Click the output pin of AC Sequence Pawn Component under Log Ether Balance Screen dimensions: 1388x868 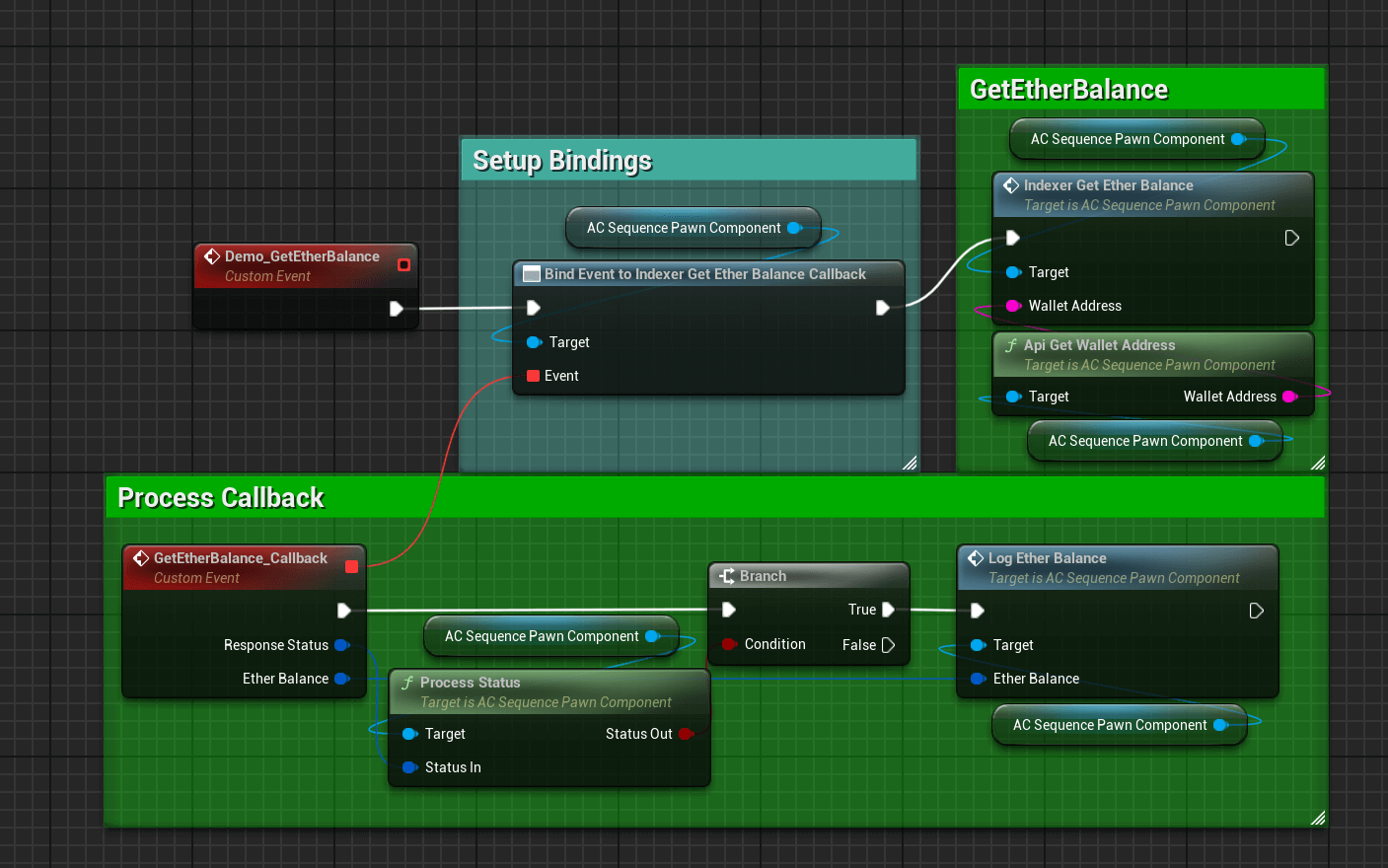tap(1220, 725)
